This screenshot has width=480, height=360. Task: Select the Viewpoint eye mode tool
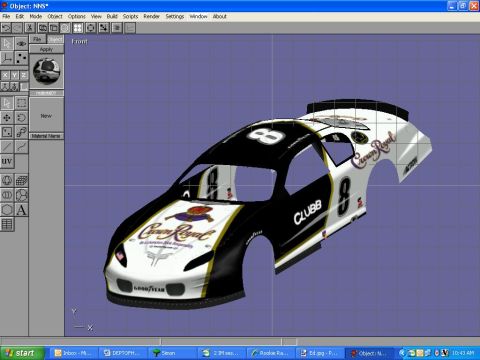click(21, 44)
